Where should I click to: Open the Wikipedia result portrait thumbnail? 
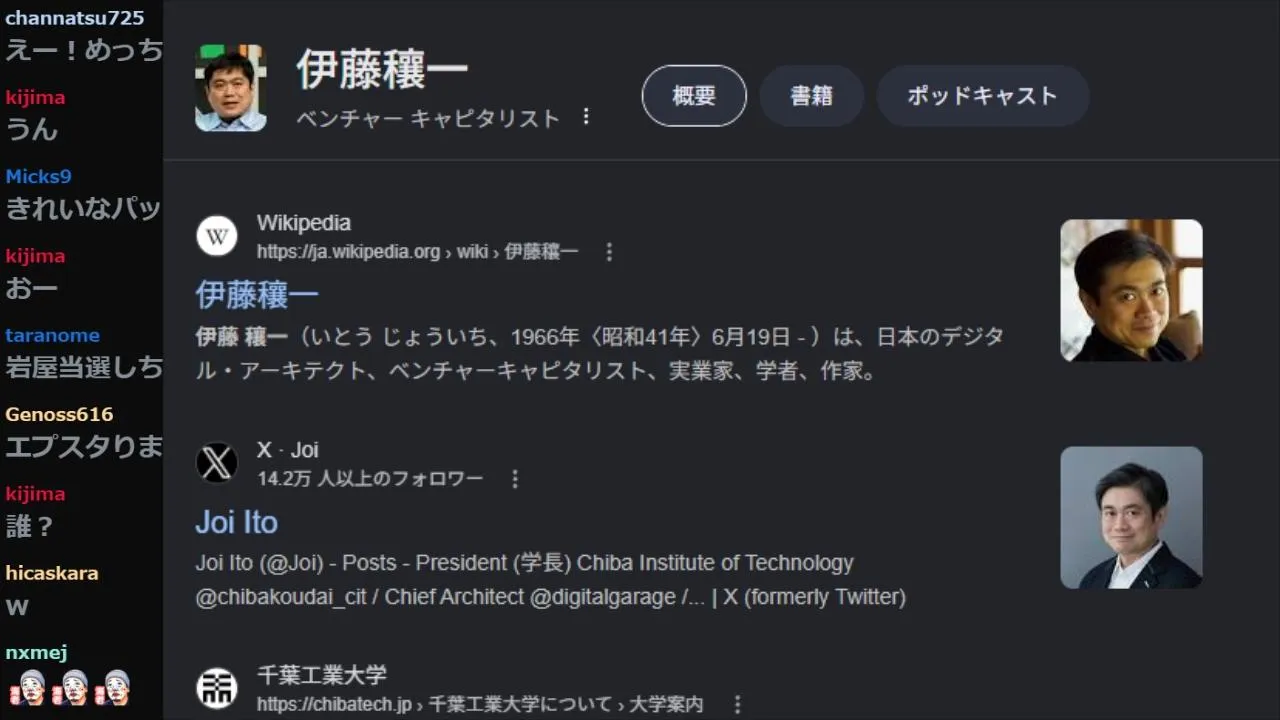1131,290
